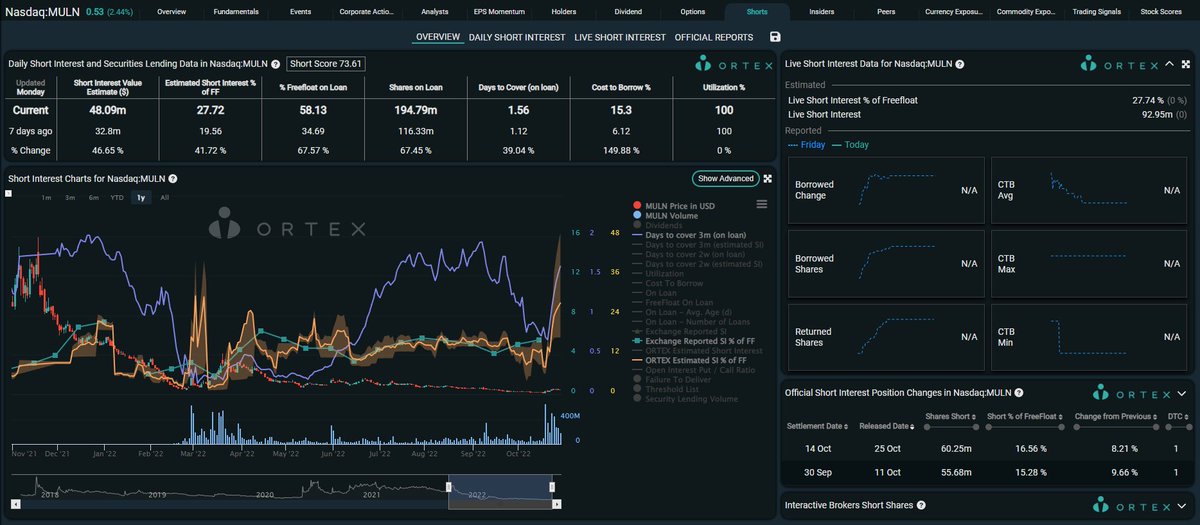This screenshot has height=525, width=1200.
Task: Open the Stock Scores tab
Action: (x=1161, y=12)
